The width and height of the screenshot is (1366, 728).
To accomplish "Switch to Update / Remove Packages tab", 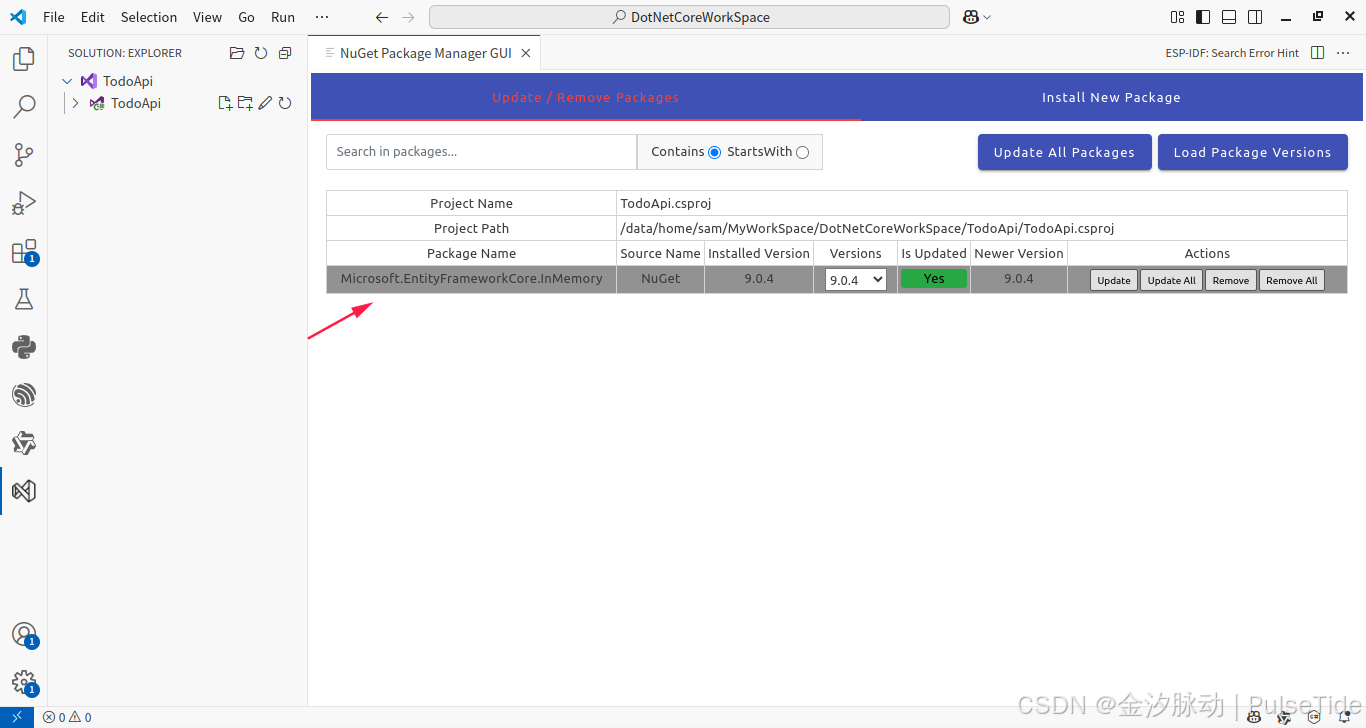I will tap(585, 97).
